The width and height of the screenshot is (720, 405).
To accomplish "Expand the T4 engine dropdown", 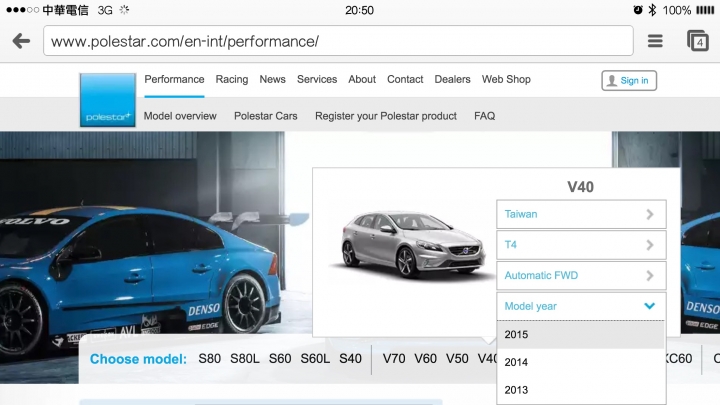I will [x=581, y=245].
